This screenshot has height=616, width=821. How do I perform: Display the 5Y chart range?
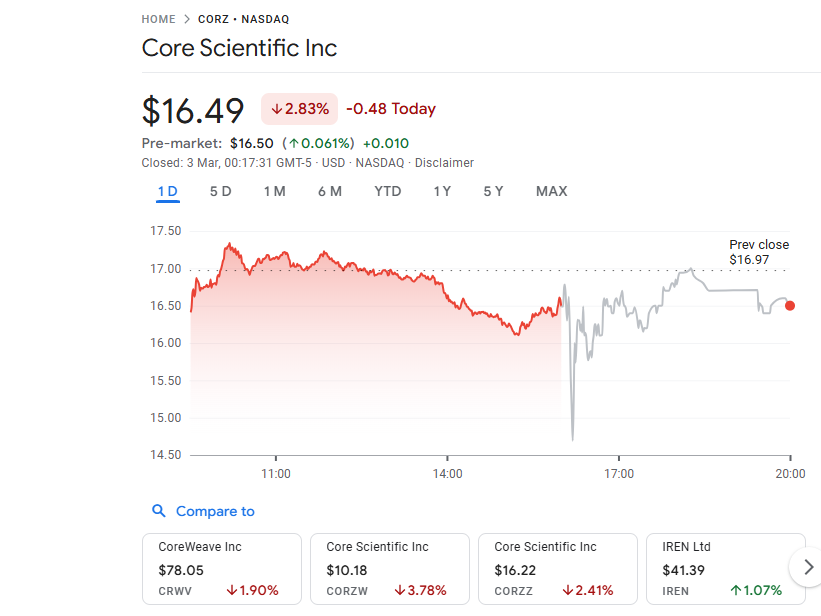(493, 191)
